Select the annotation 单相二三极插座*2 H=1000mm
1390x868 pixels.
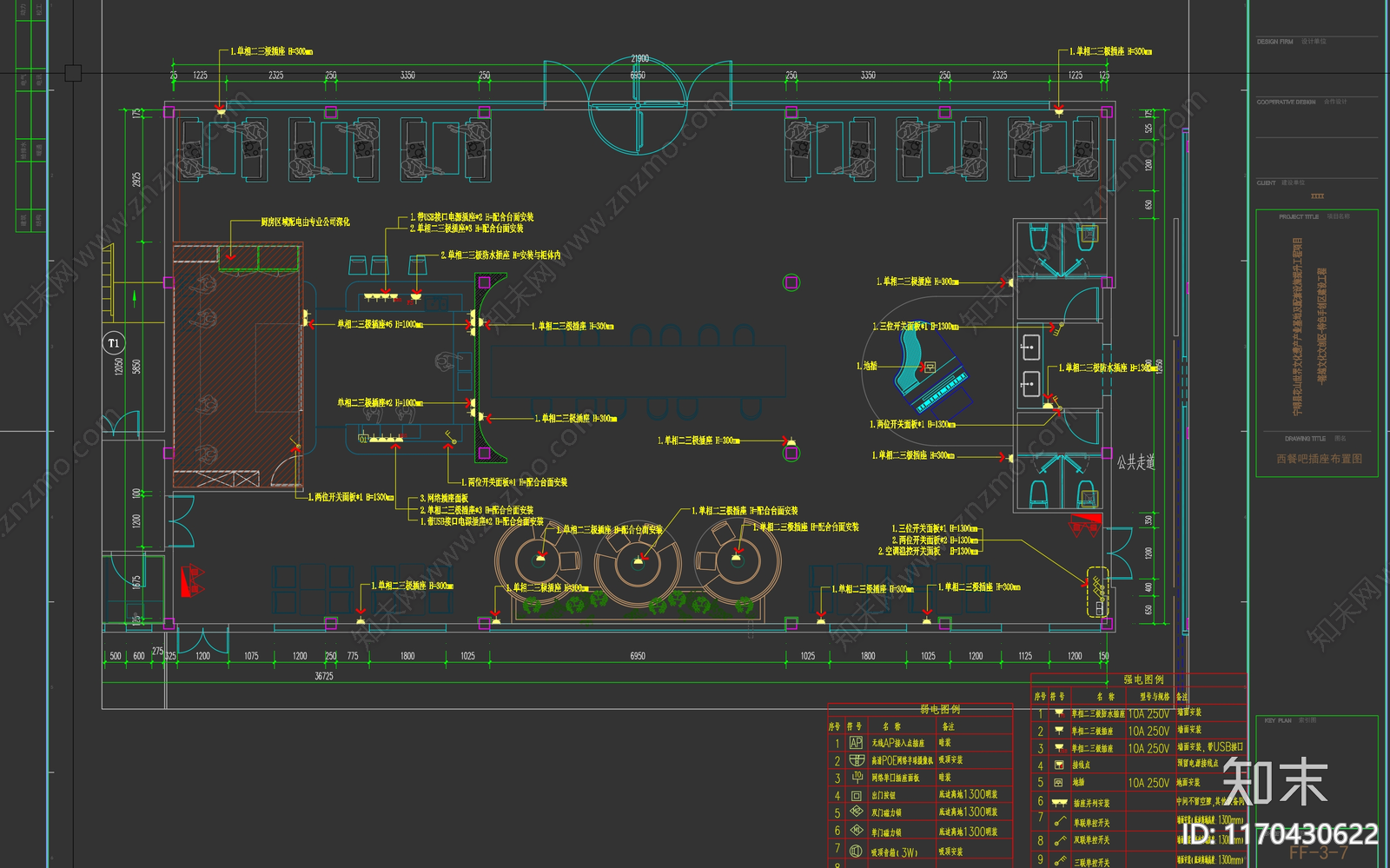tap(380, 402)
